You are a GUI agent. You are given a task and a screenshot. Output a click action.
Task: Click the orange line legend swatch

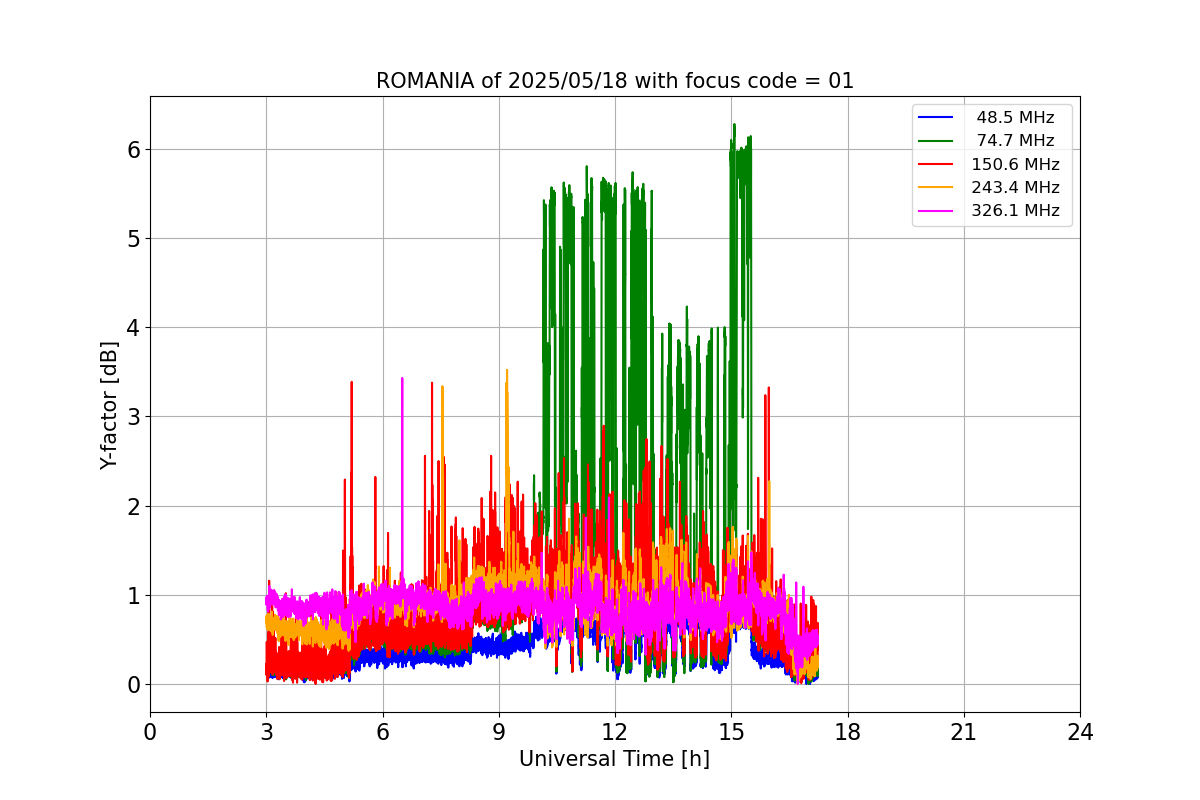[x=937, y=188]
